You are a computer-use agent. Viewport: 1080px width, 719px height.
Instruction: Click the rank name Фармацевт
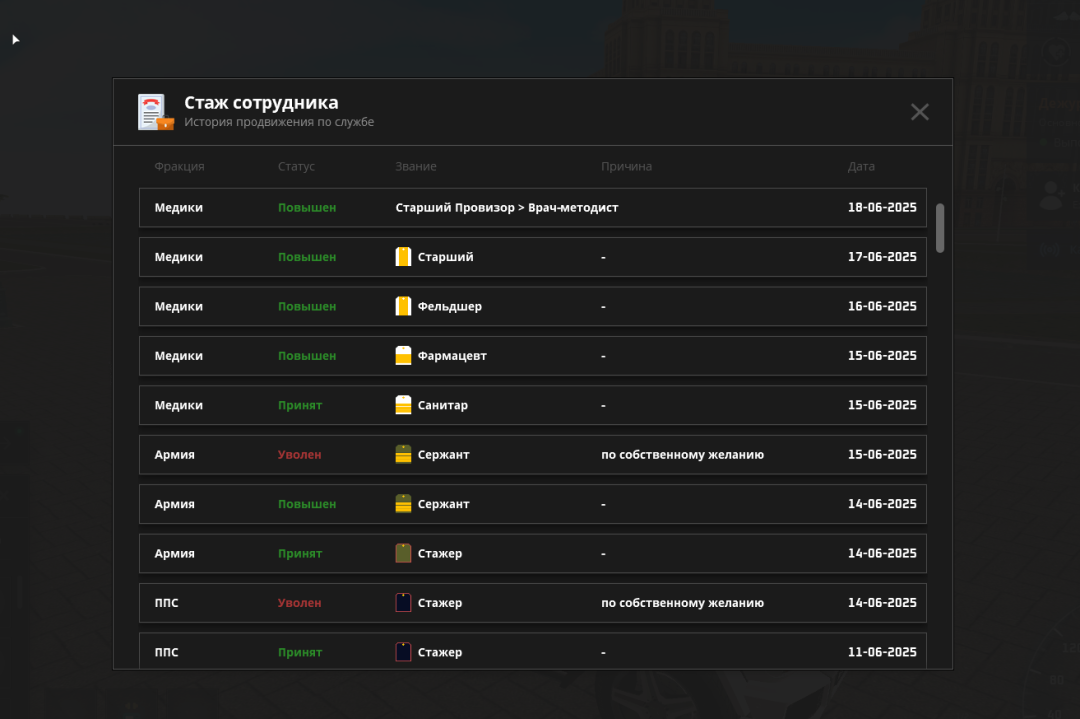(452, 356)
